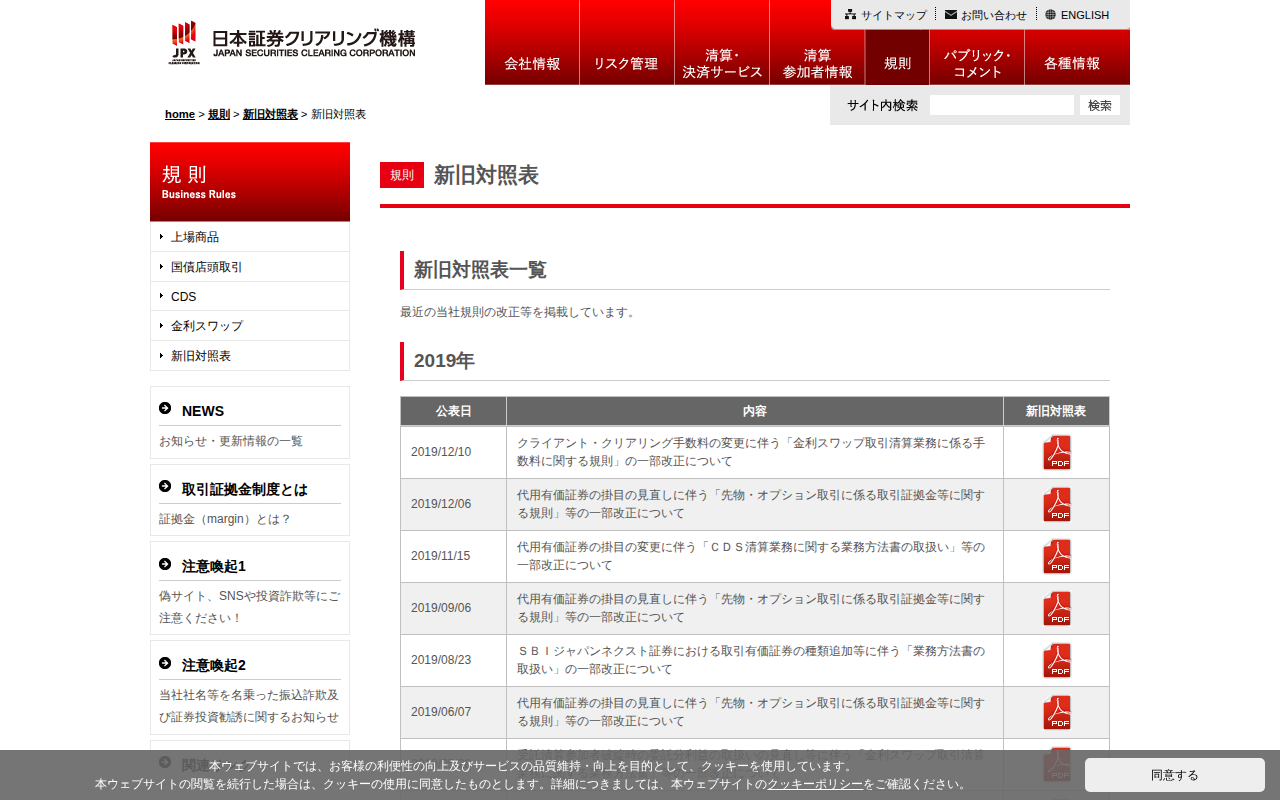This screenshot has height=800, width=1280.
Task: Open the パブリック・コメント menu
Action: point(977,63)
